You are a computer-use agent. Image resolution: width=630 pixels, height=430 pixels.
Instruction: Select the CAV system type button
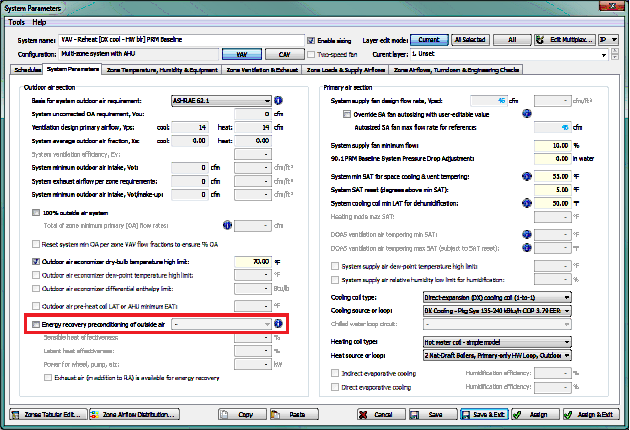click(284, 53)
